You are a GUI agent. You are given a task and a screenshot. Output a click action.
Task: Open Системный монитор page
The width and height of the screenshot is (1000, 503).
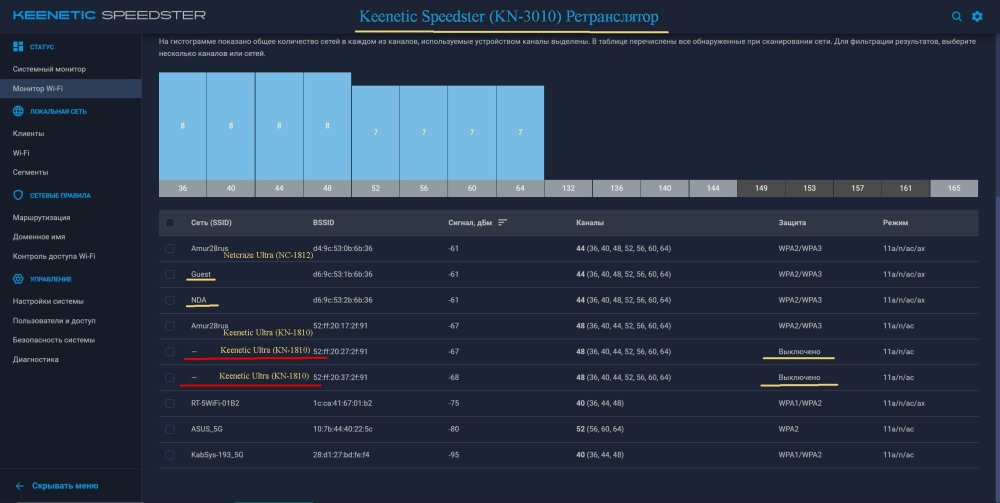coord(49,69)
